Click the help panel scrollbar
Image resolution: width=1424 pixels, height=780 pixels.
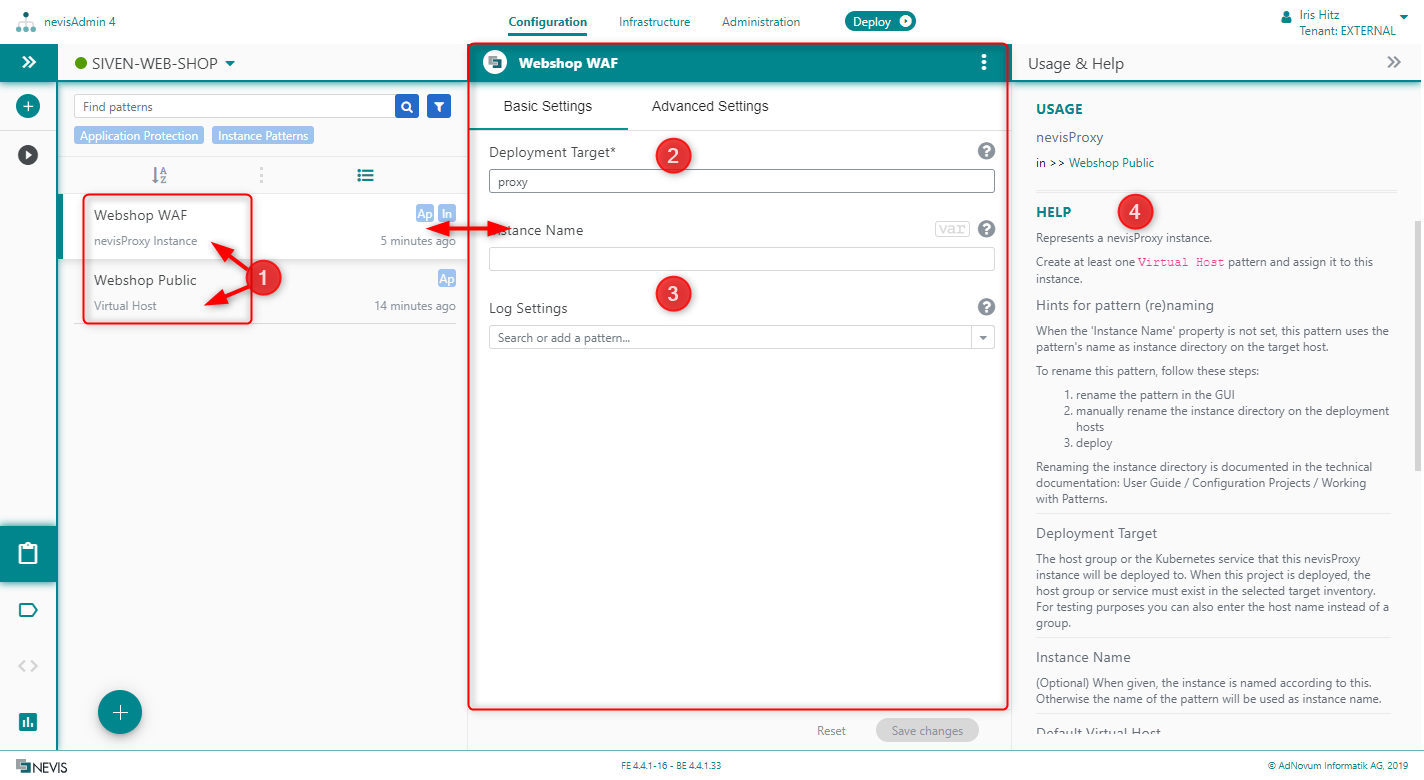[x=1417, y=345]
